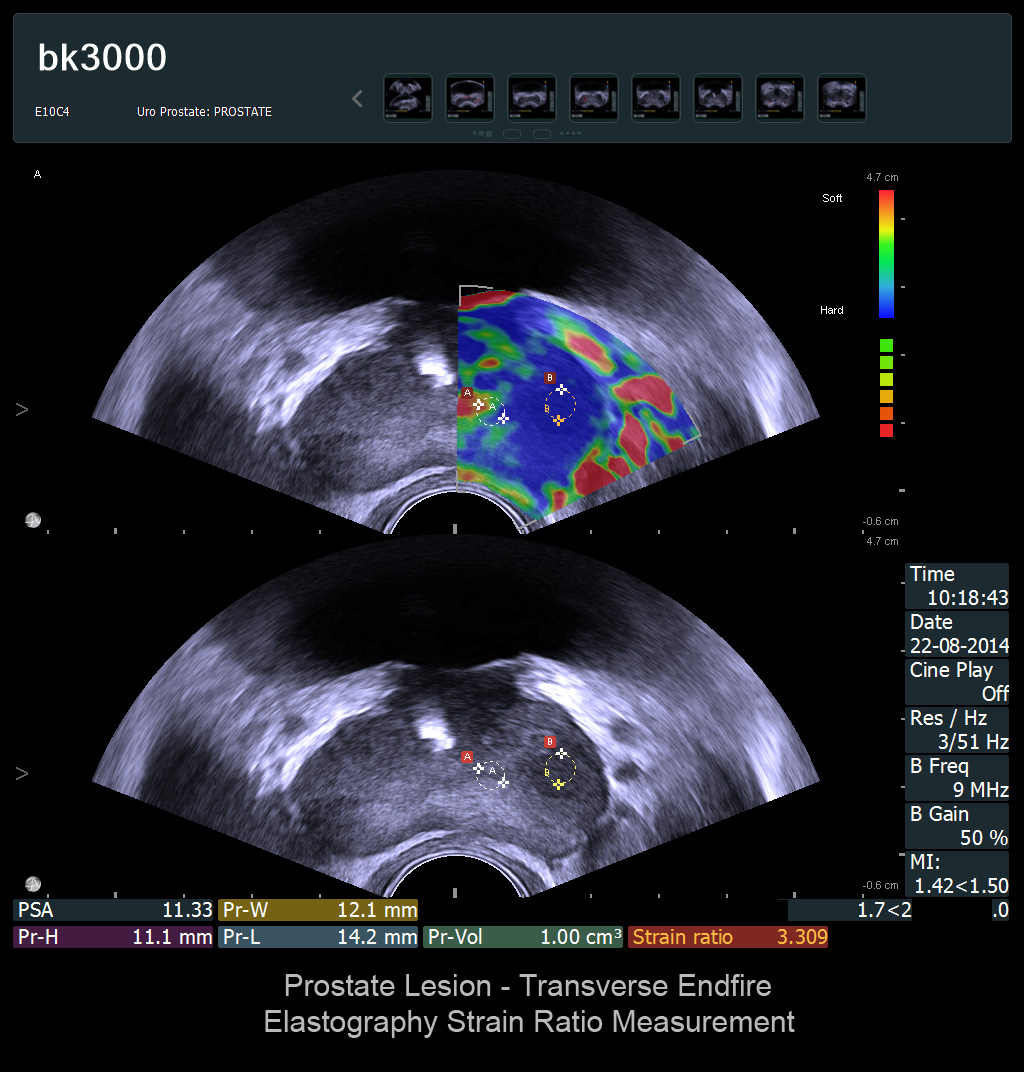Click the focus arrow left of upper image
1024x1072 pixels.
(x=22, y=409)
